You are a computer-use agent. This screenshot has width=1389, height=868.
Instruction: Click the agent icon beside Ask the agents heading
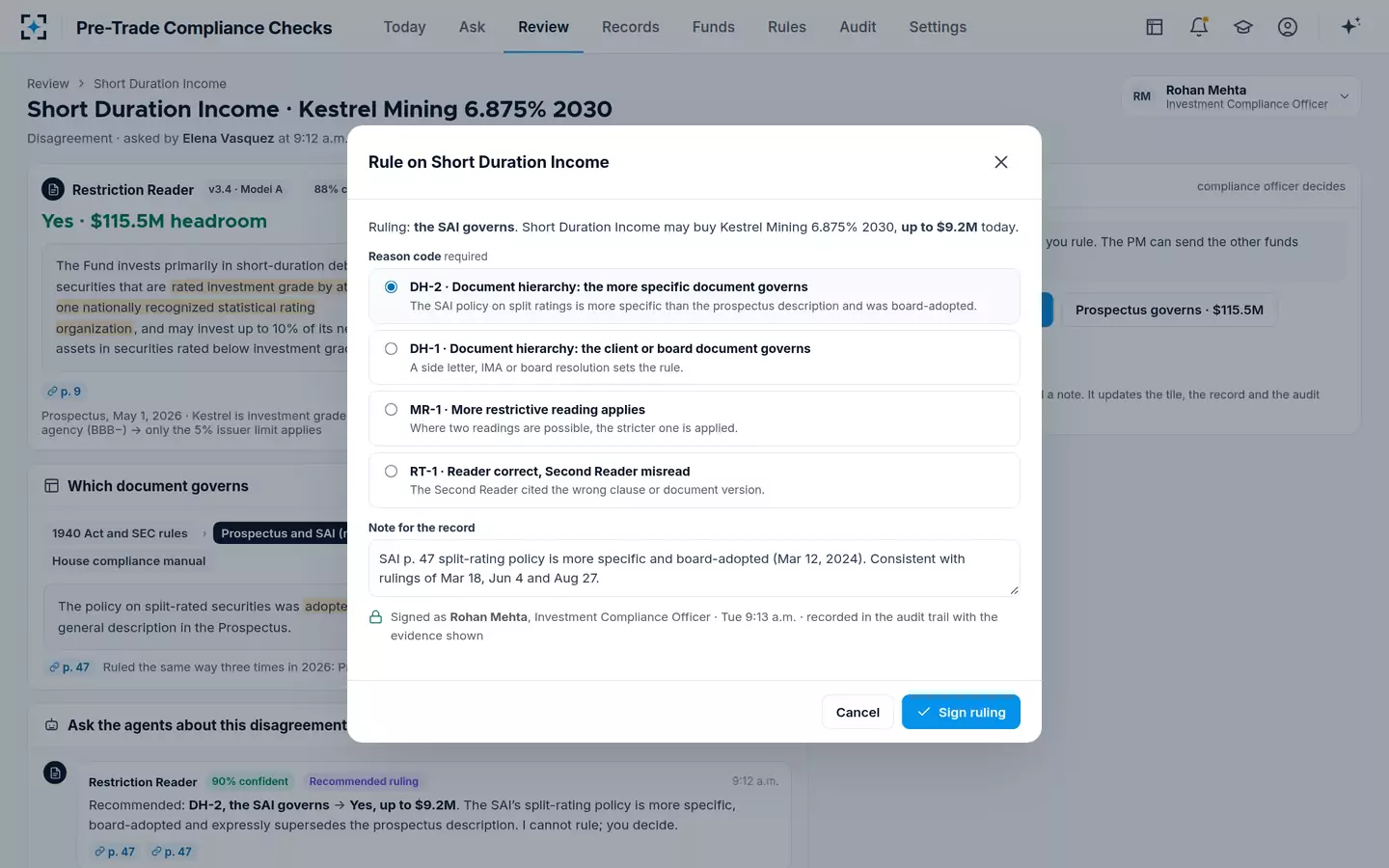tap(52, 725)
